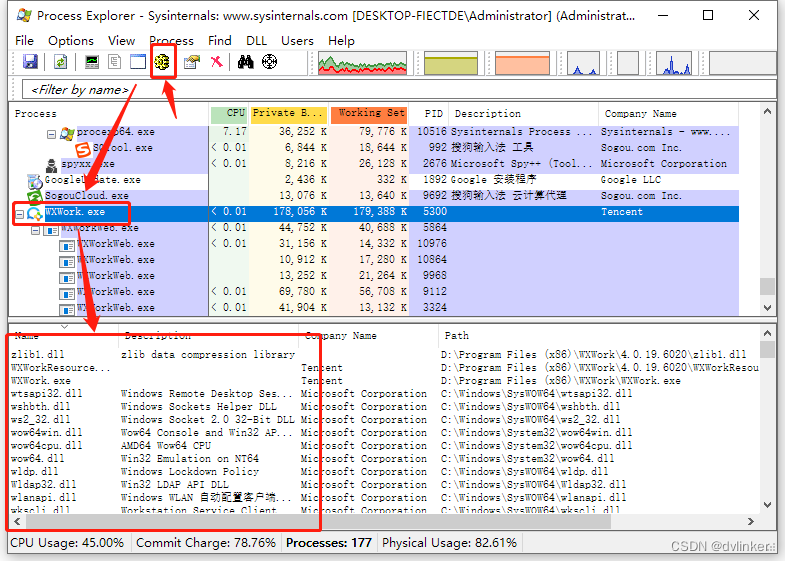785x561 pixels.
Task: Select the wow64win.dll row
Action: (x=384, y=432)
